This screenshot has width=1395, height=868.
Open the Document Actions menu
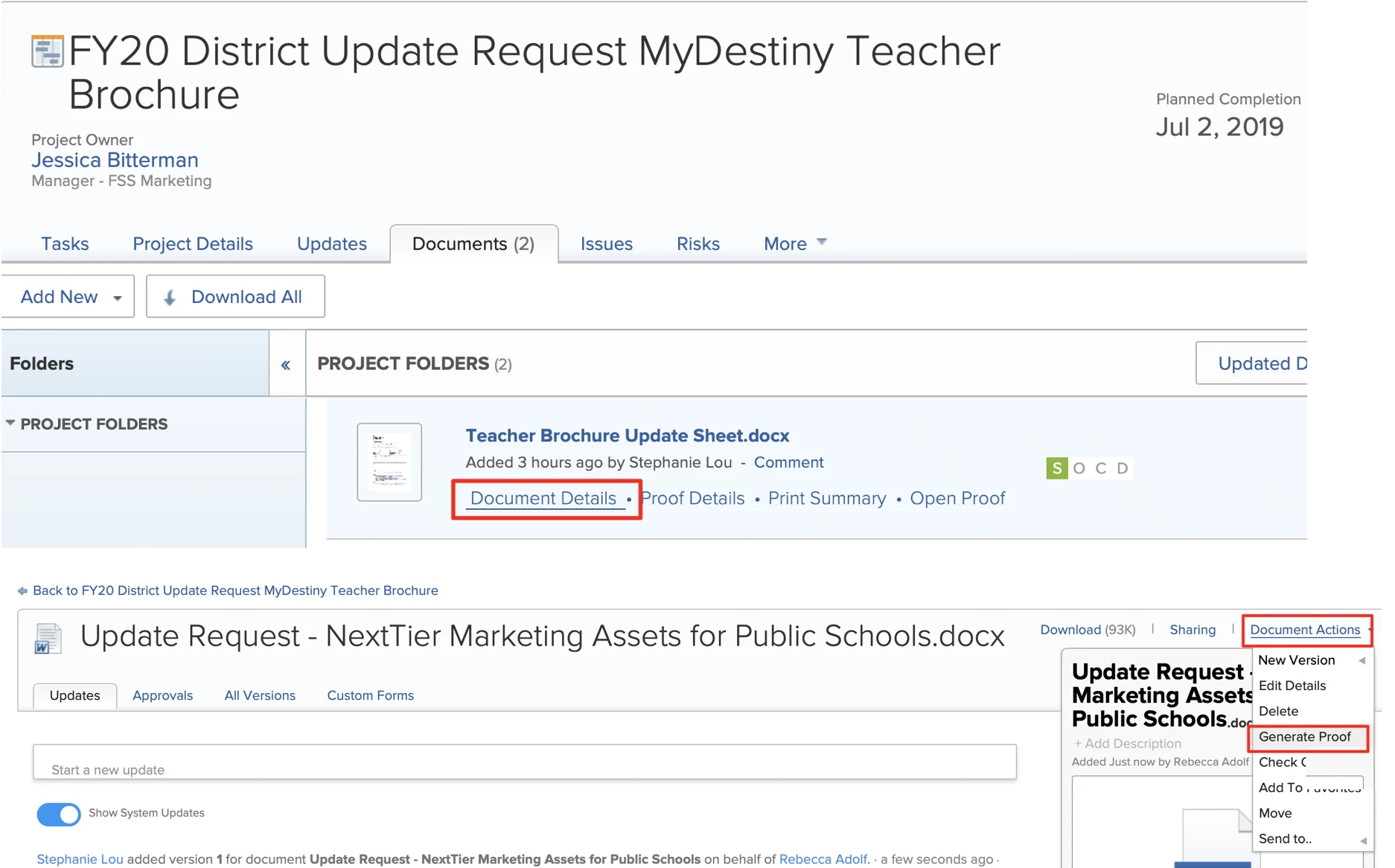click(x=1305, y=630)
